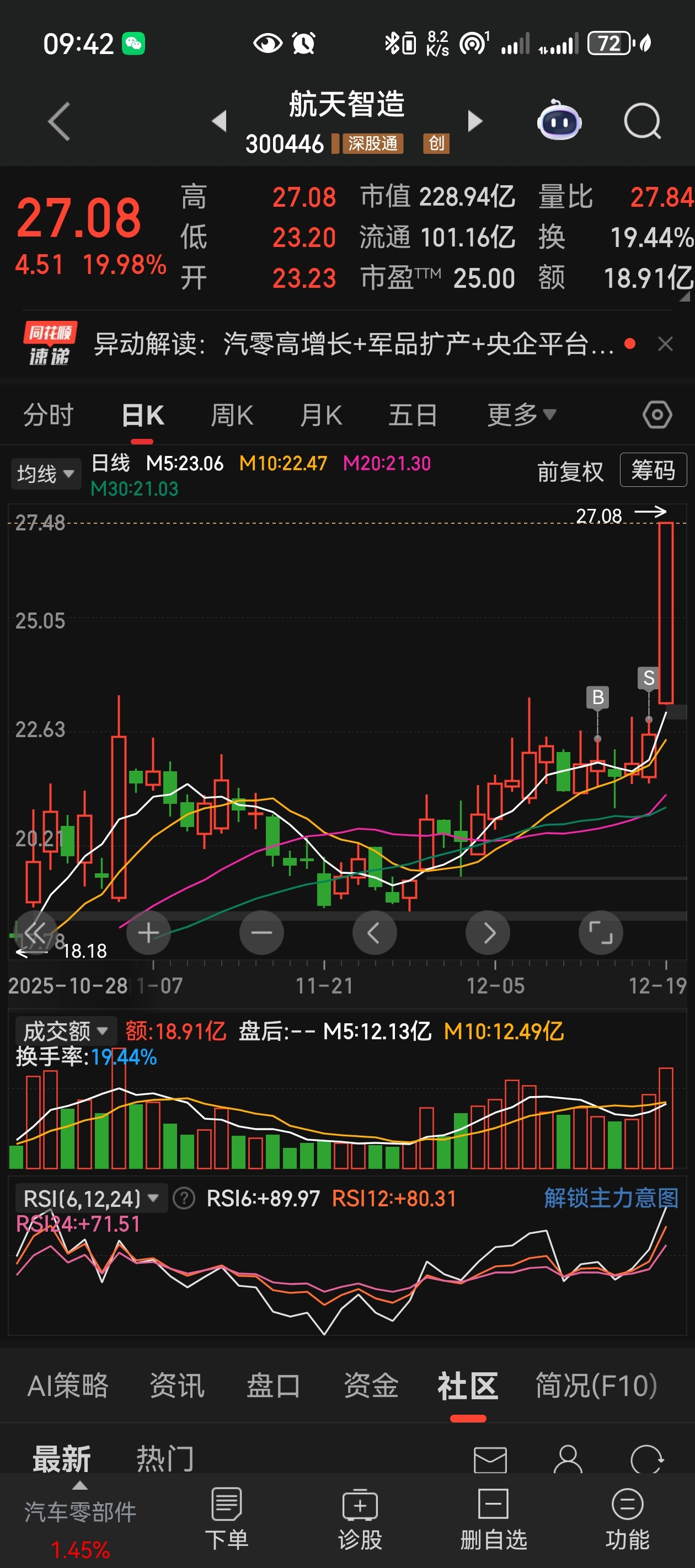
Task: Tap 换手率 19.44% value
Action: [x=87, y=1057]
